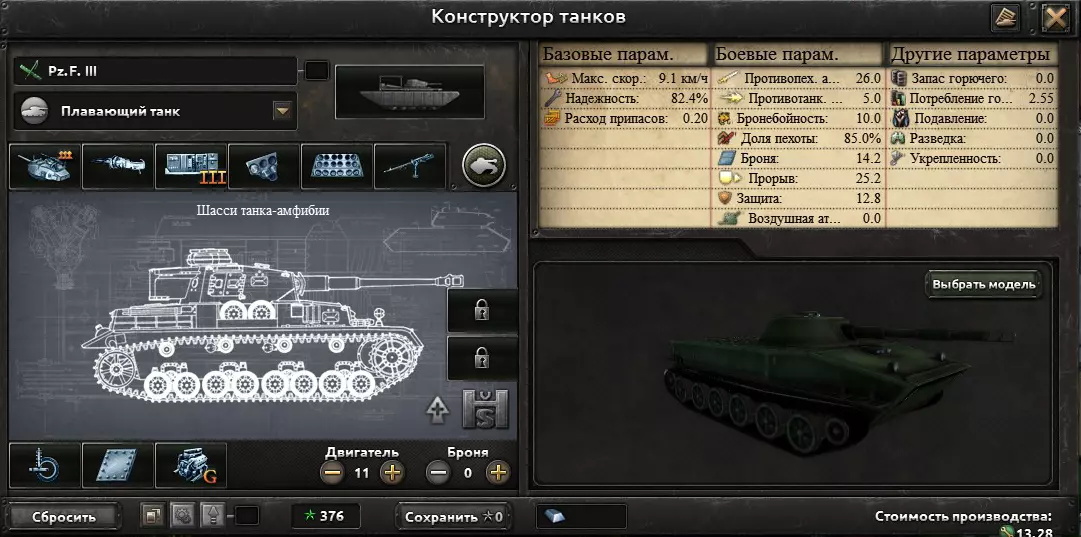The width and height of the screenshot is (1081, 537).
Task: Toggle the copy-design icon in bottom bar
Action: click(152, 515)
